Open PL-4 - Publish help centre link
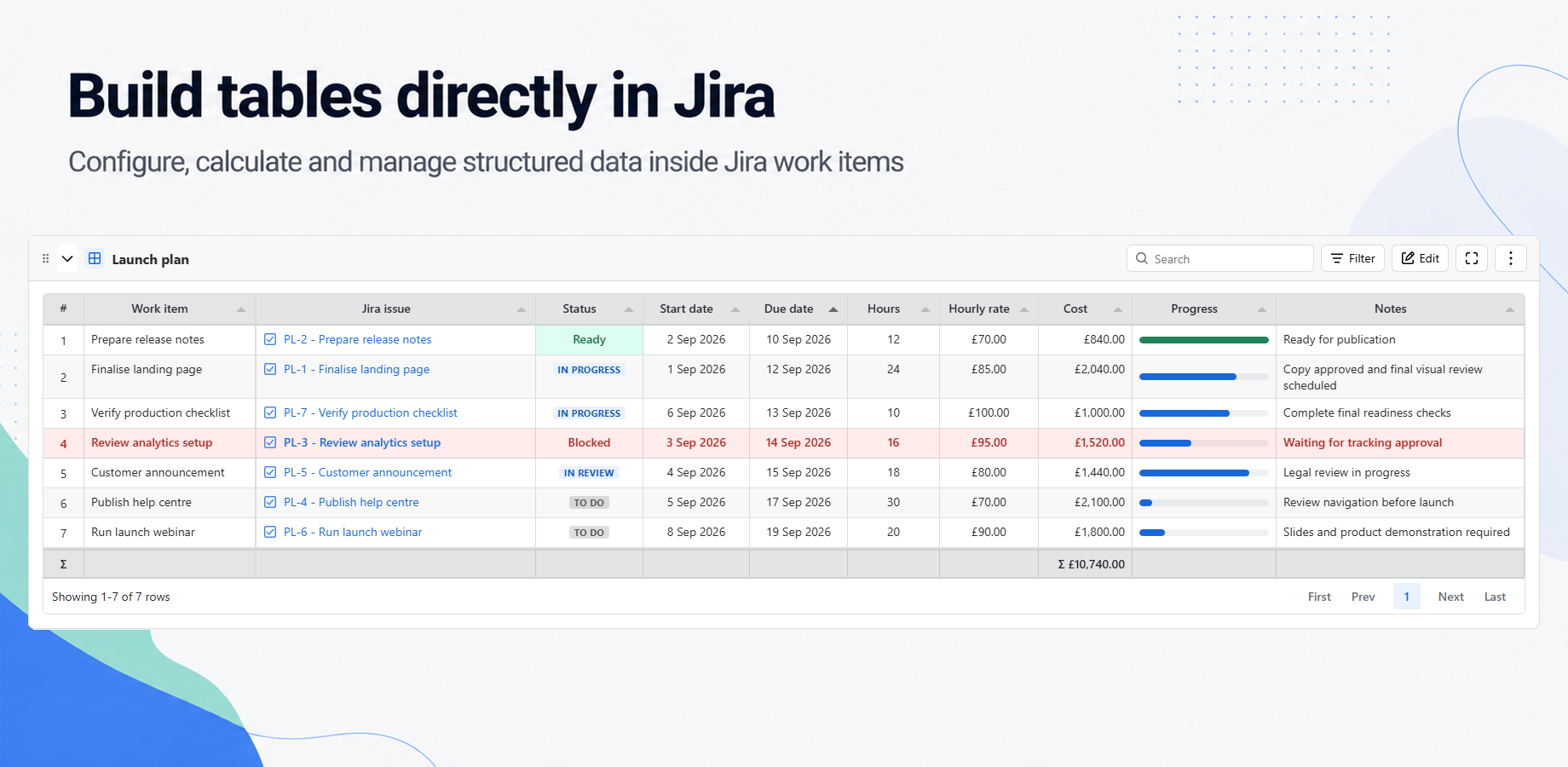Viewport: 1568px width, 767px height. click(351, 502)
